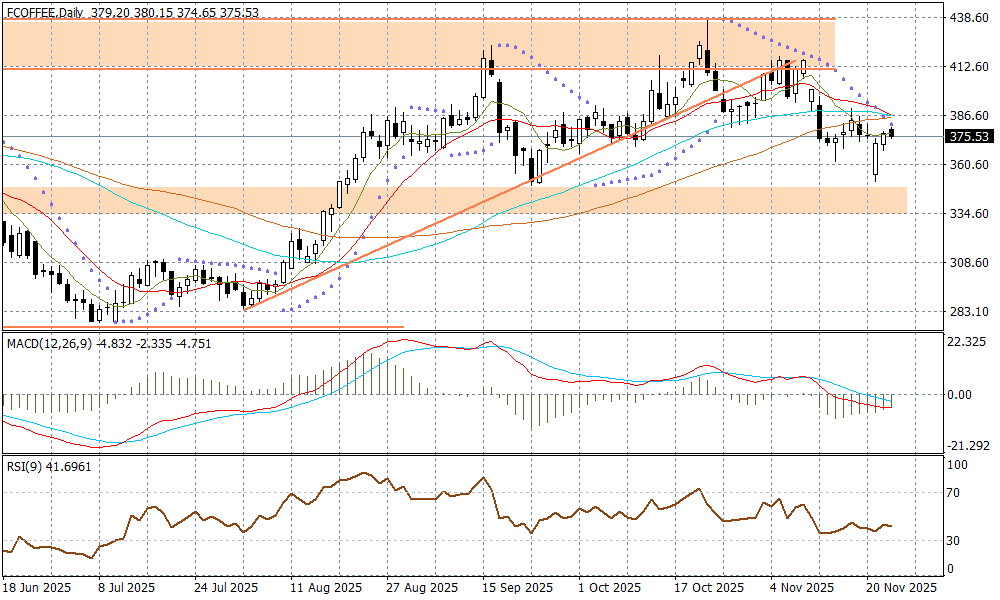
Task: Click the MACD(12,26,9) indicator label
Action: click(x=50, y=343)
